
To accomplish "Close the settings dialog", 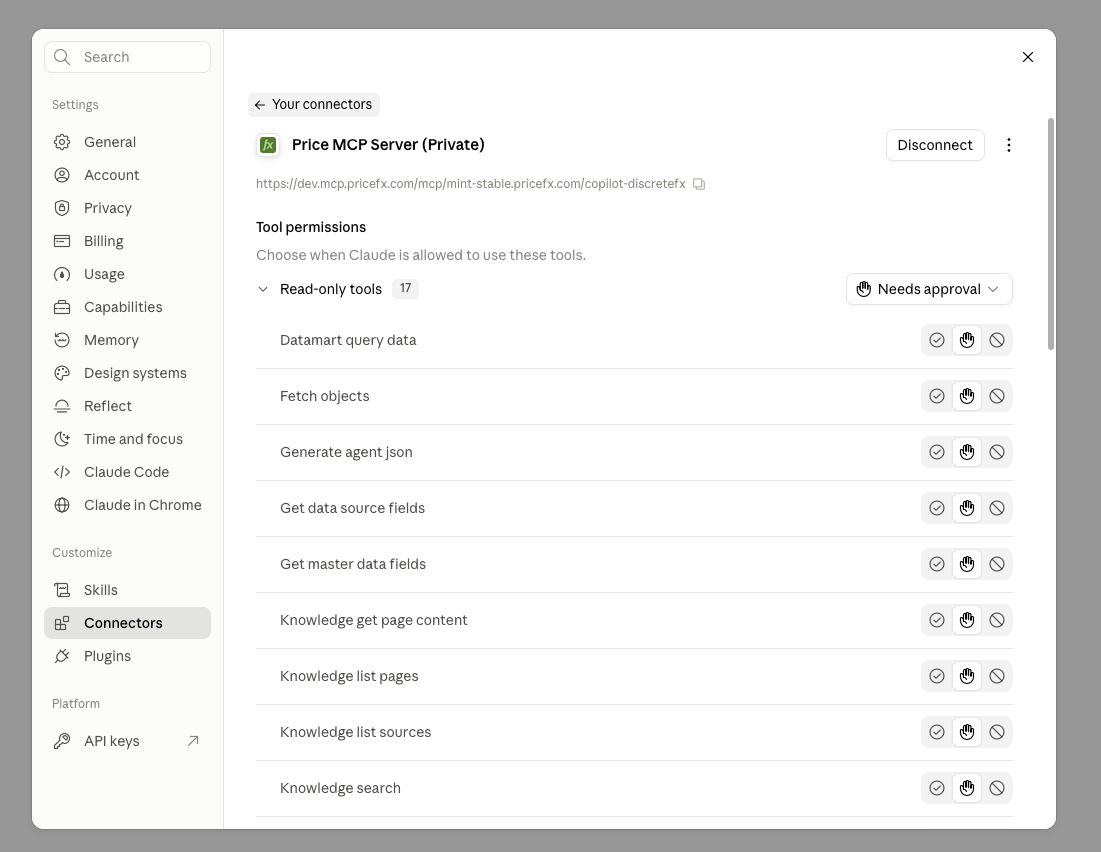I will coord(1028,57).
